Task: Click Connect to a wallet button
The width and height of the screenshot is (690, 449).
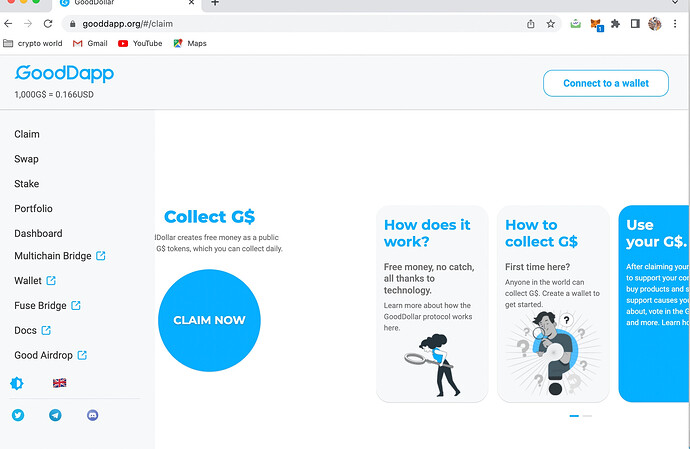Action: click(x=606, y=83)
